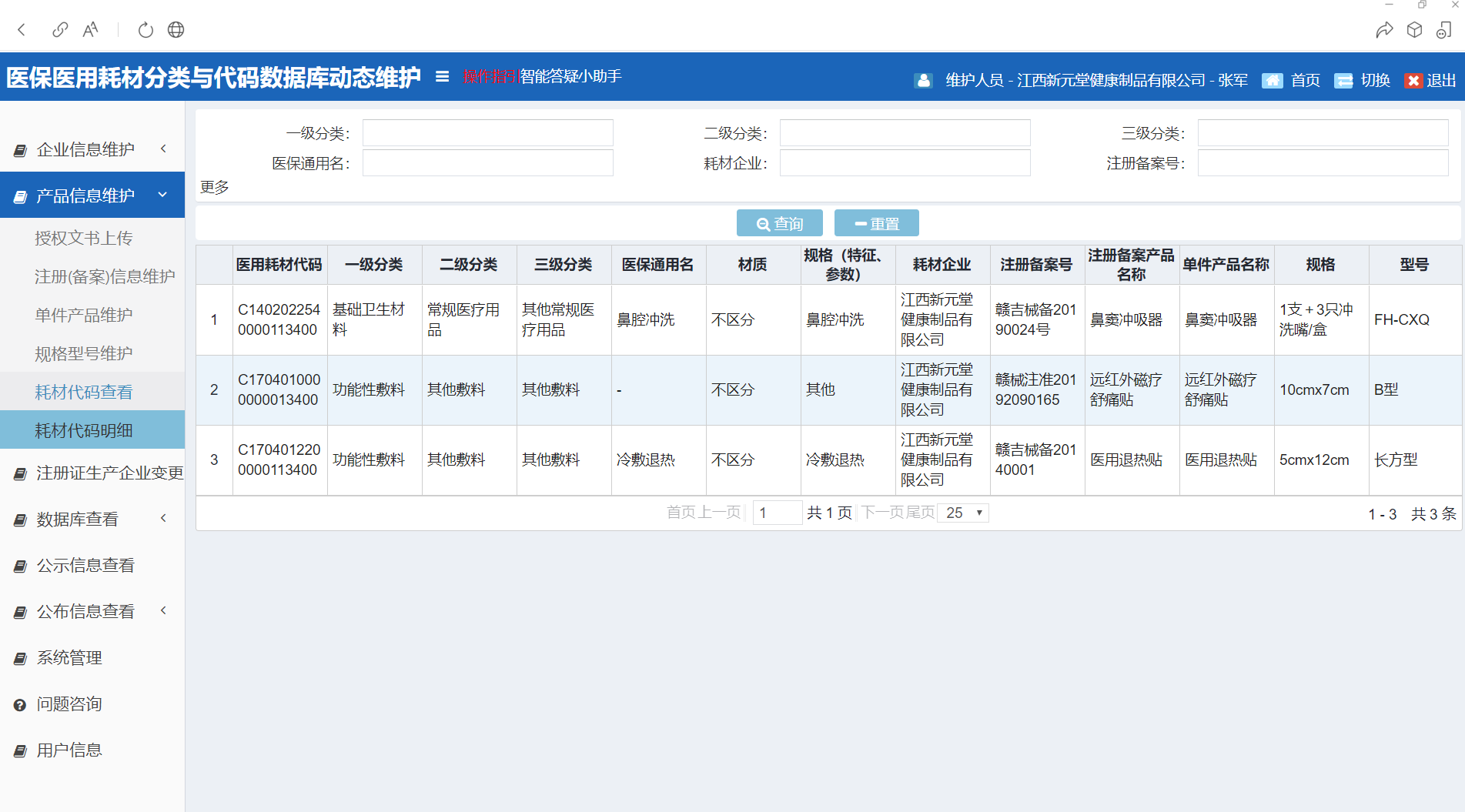Viewport: 1465px width, 812px height.
Task: Click the page refresh icon
Action: click(x=145, y=30)
